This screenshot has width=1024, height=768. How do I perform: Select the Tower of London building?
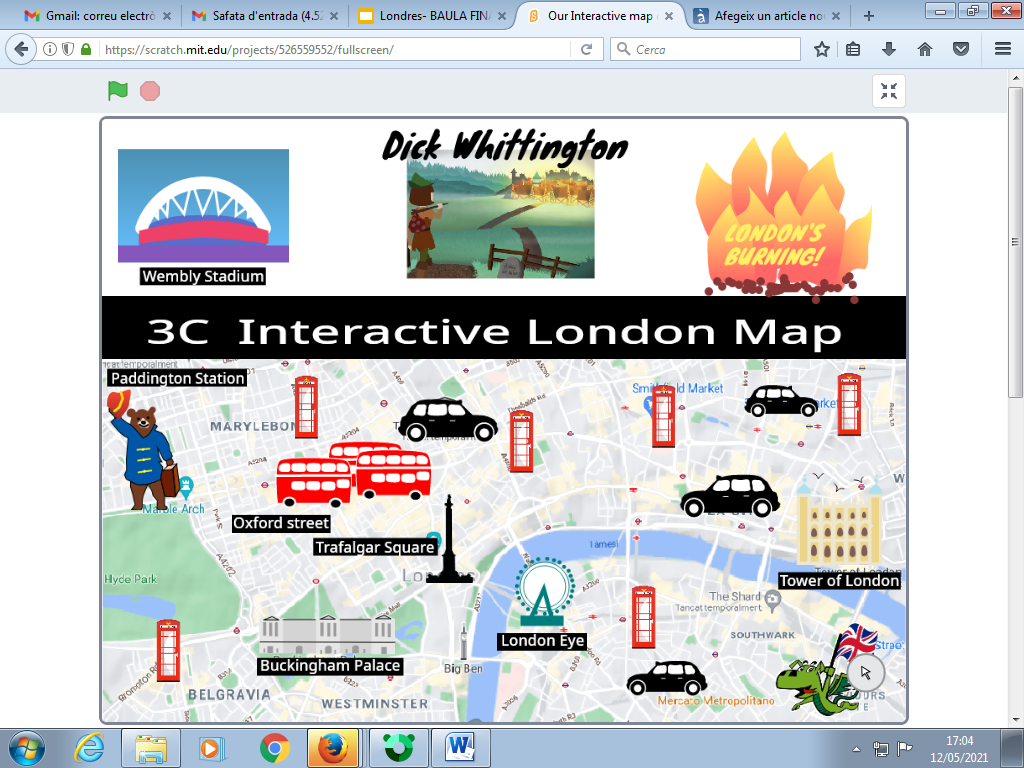tap(838, 526)
